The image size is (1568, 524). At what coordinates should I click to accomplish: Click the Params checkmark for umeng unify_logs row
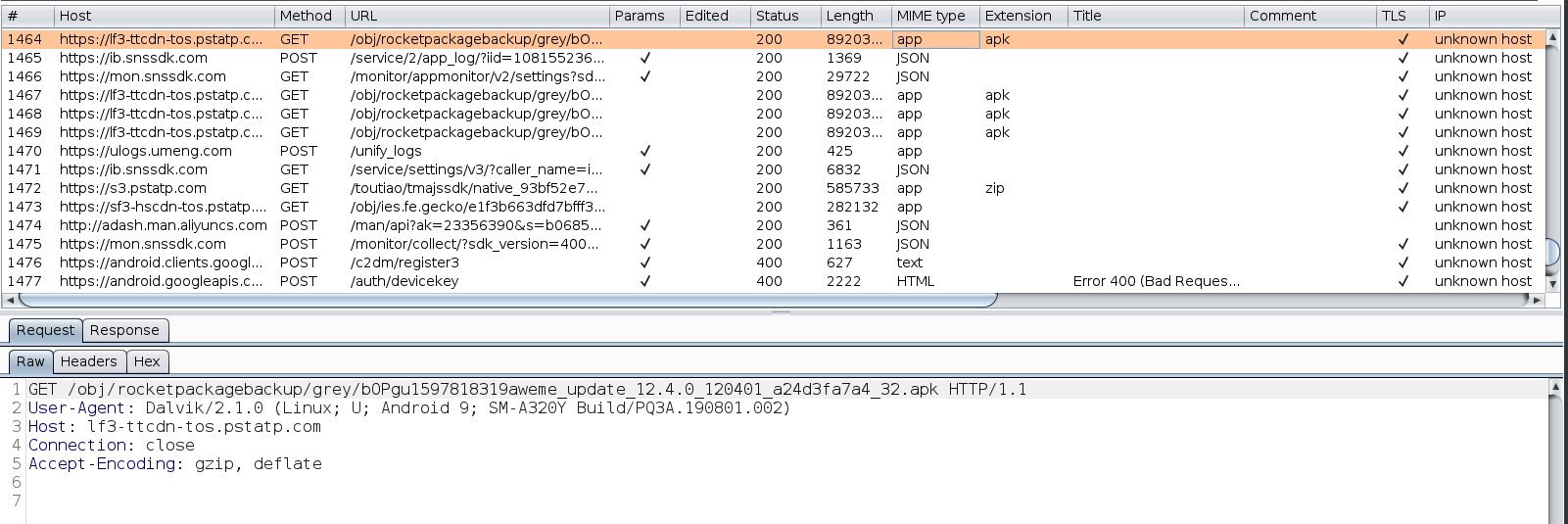[644, 151]
